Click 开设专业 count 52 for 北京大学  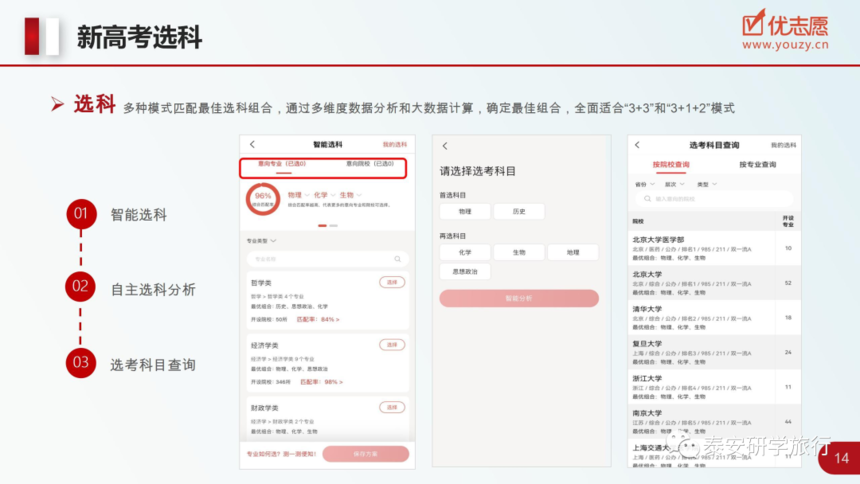pos(788,283)
